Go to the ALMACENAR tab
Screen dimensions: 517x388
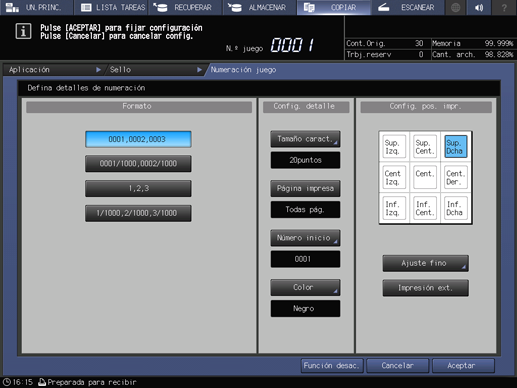coord(260,7)
